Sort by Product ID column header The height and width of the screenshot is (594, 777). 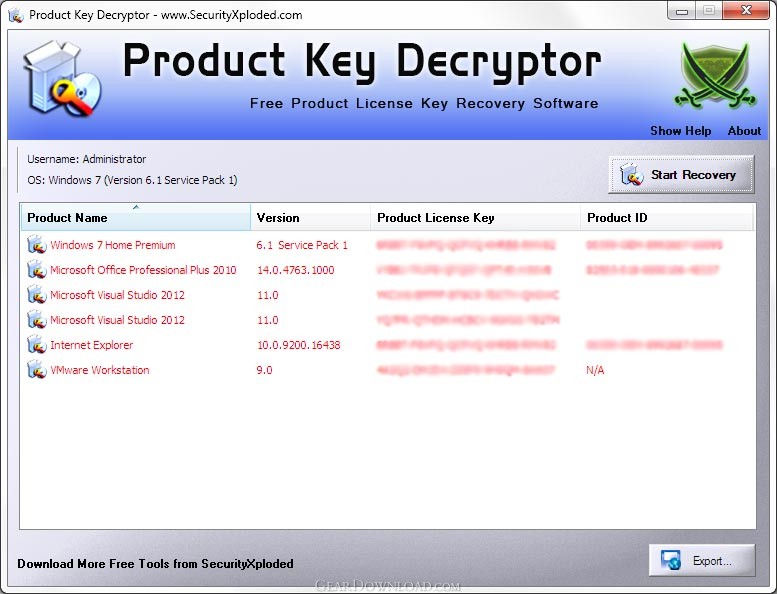coord(667,217)
